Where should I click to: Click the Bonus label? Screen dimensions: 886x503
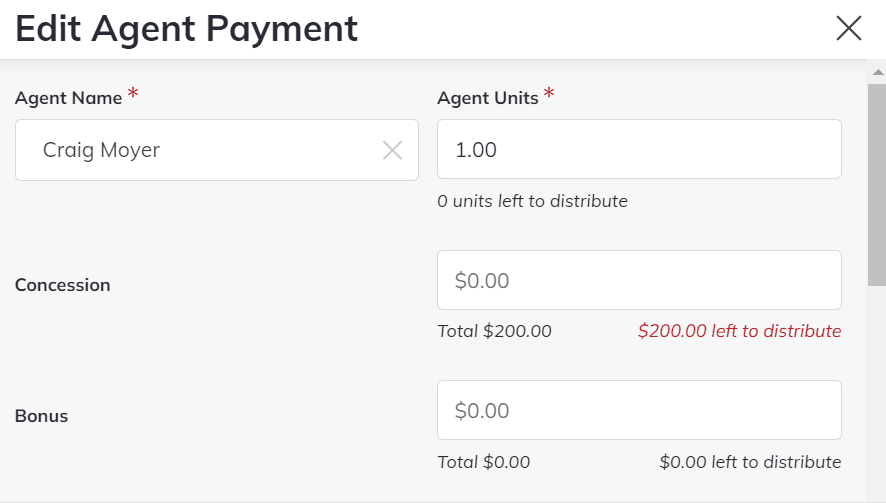(41, 416)
